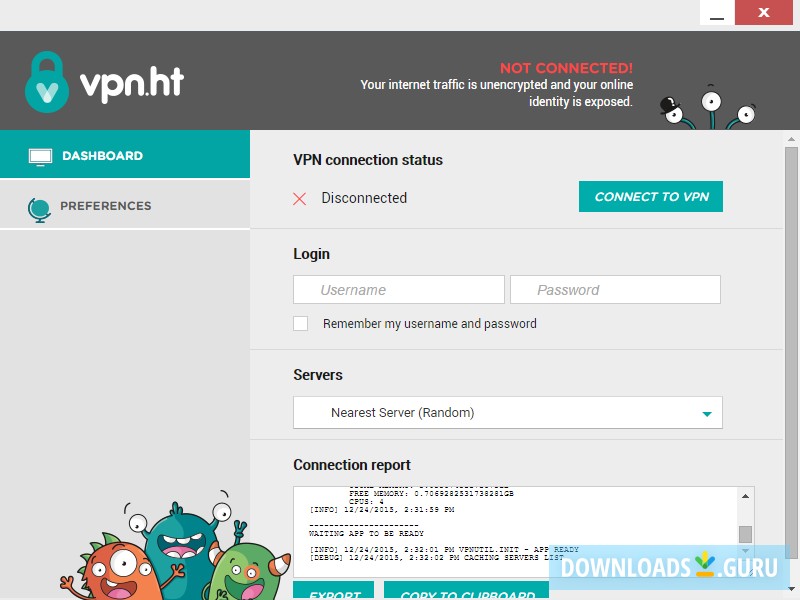Enable Remember my username and password
The image size is (800, 600).
pos(300,323)
